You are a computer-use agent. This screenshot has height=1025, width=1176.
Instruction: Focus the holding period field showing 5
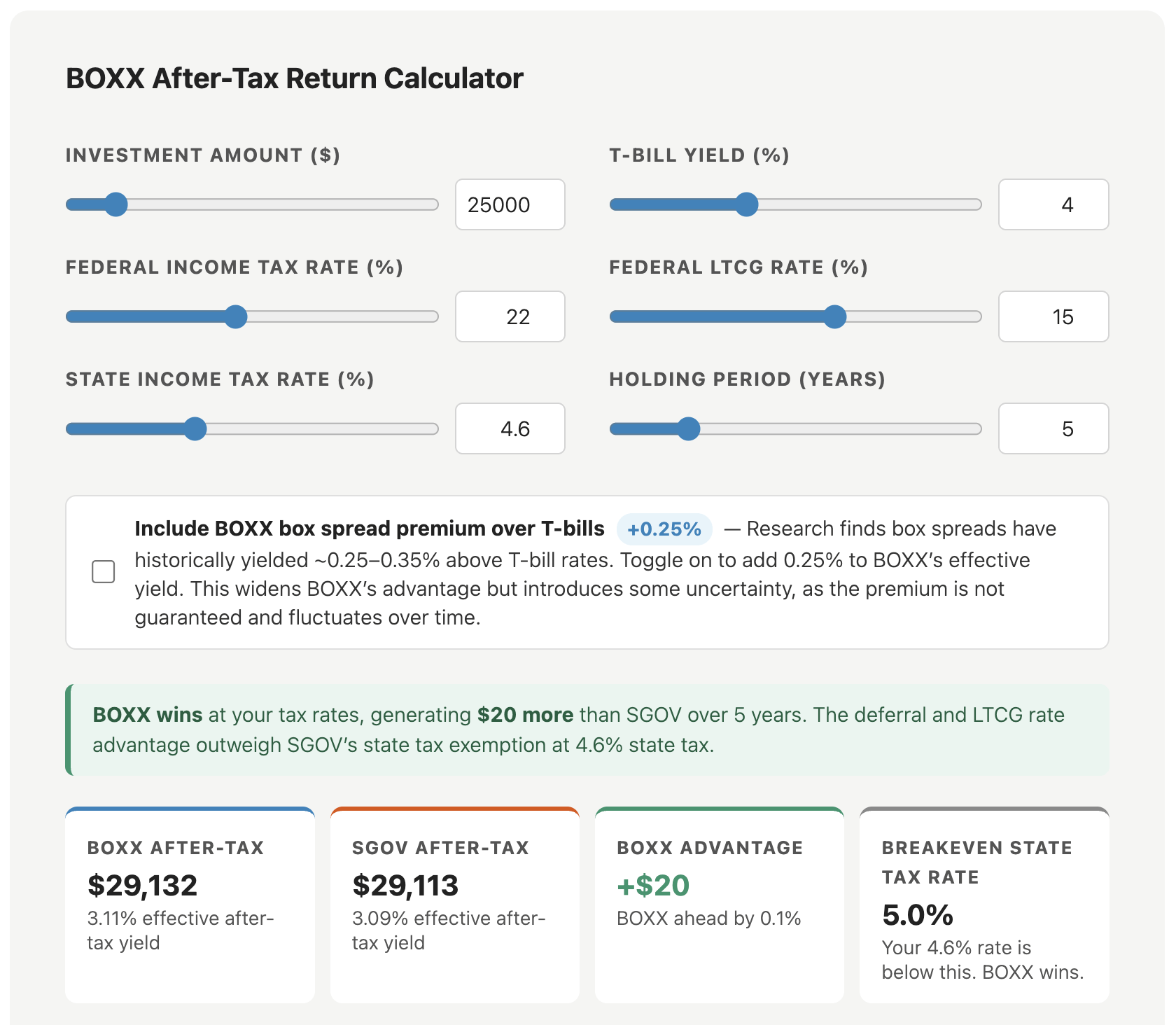[1053, 428]
